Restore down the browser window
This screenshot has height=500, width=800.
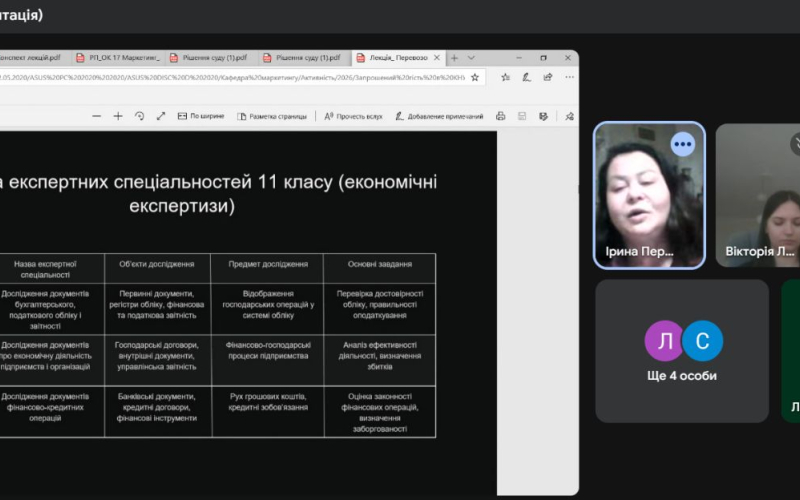click(x=543, y=58)
